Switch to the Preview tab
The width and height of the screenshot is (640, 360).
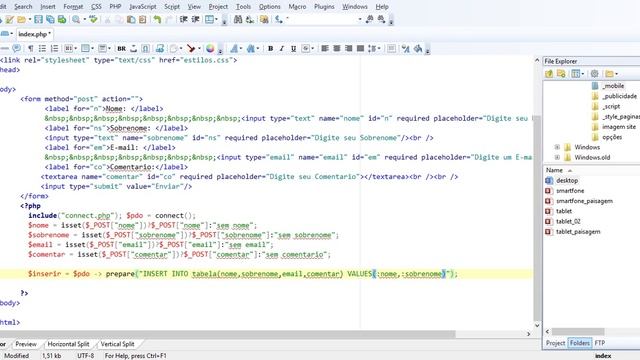(x=26, y=344)
